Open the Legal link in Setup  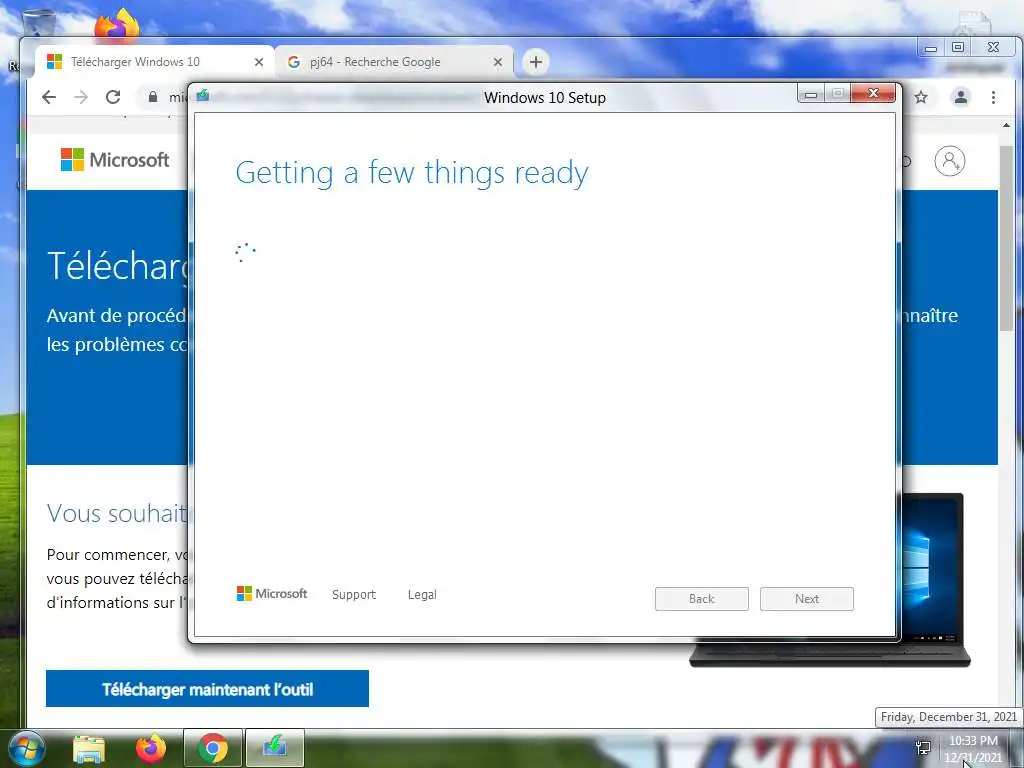pos(422,594)
